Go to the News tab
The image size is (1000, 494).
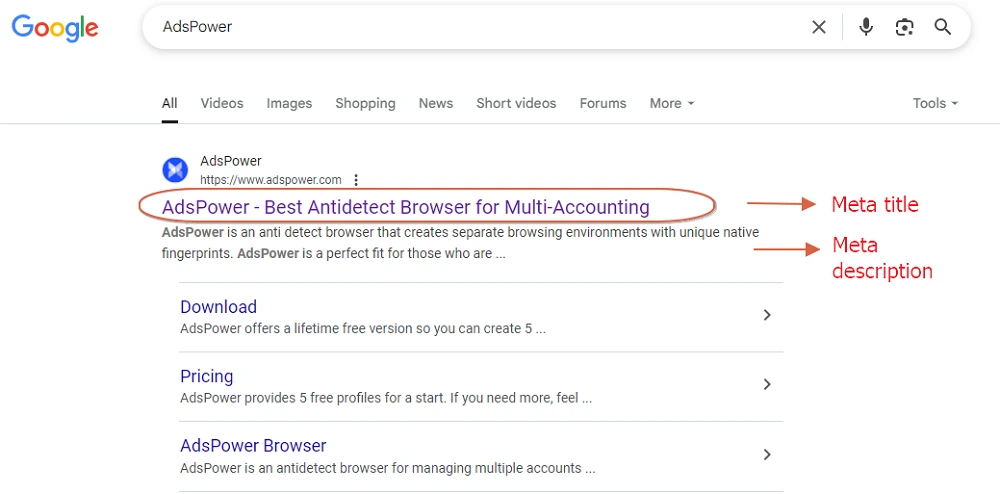pyautogui.click(x=436, y=103)
